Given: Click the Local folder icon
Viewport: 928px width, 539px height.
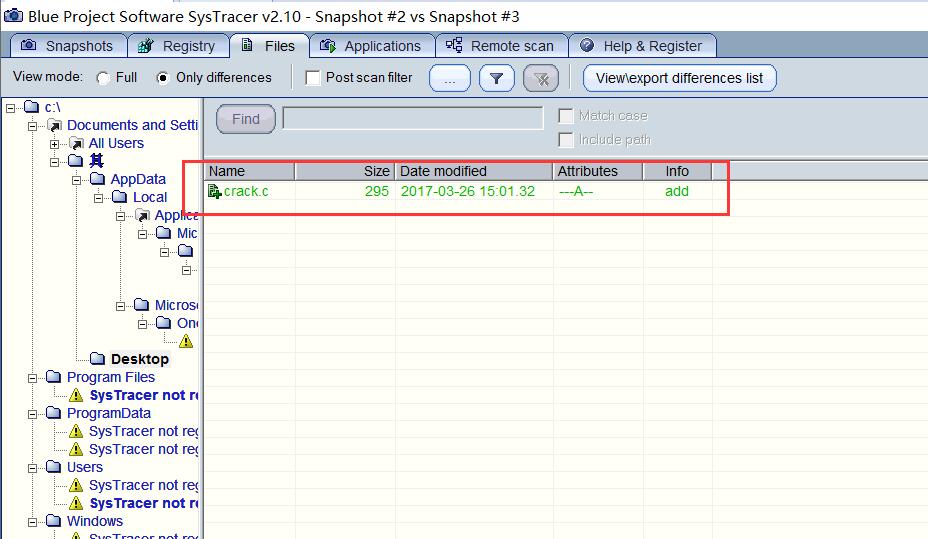Looking at the screenshot, I should tap(119, 196).
